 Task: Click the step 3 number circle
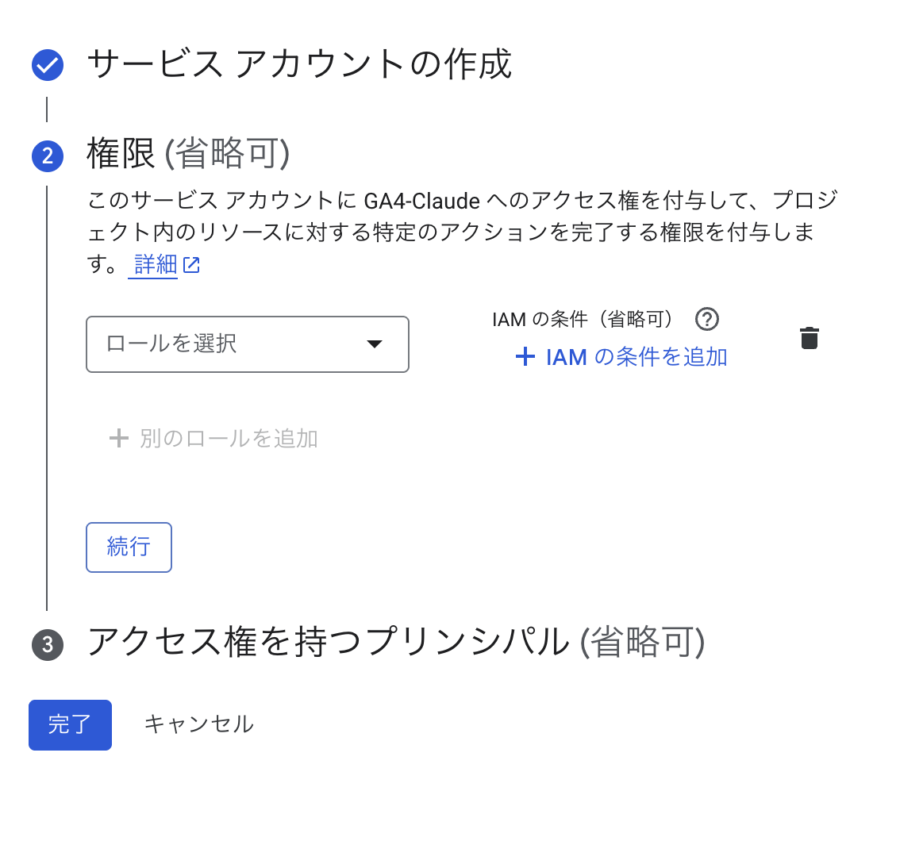47,645
